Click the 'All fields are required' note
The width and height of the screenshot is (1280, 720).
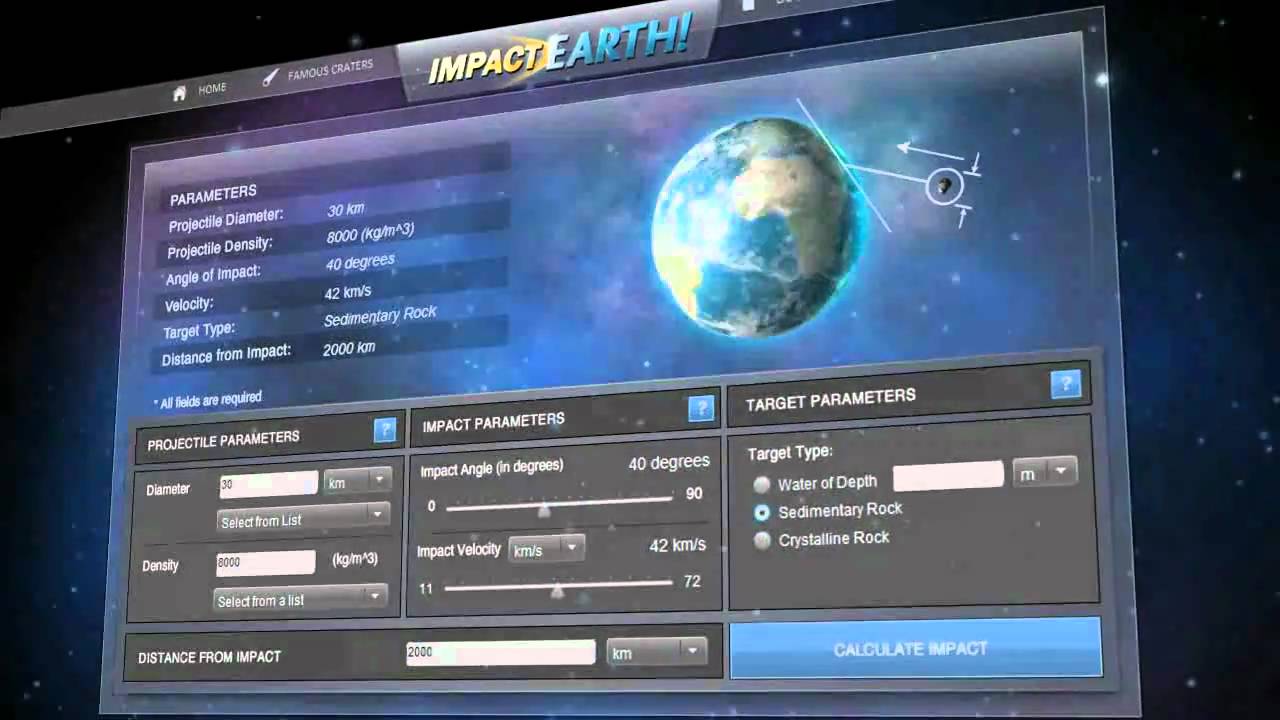[208, 400]
